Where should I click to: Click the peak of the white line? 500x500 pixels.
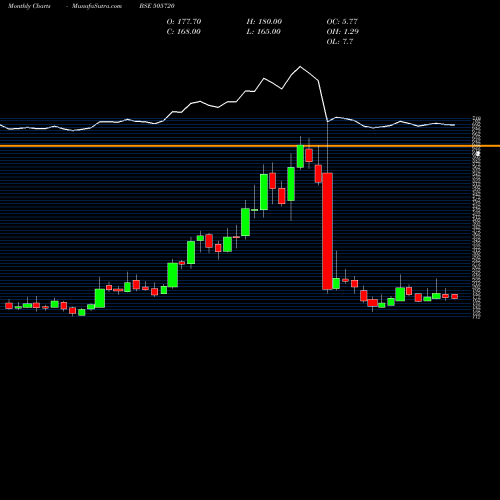click(300, 67)
